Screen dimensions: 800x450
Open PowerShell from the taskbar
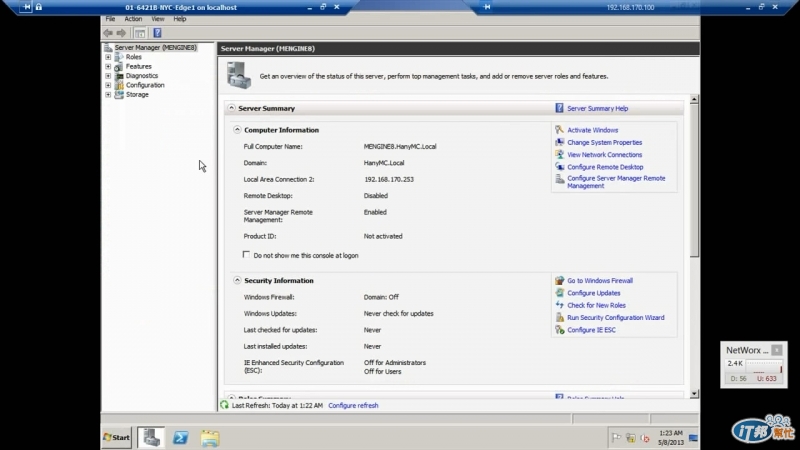tap(180, 438)
